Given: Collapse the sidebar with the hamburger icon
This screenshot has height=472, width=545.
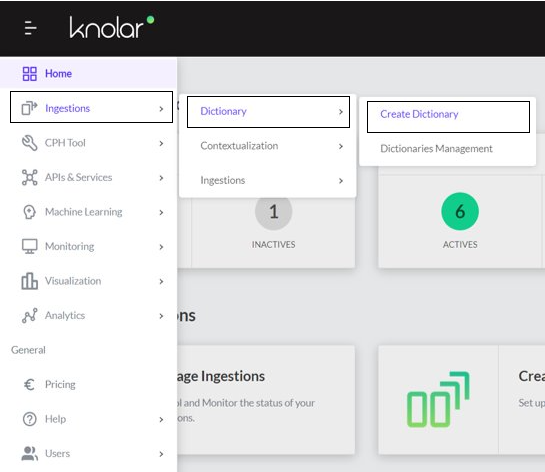Looking at the screenshot, I should coord(31,28).
